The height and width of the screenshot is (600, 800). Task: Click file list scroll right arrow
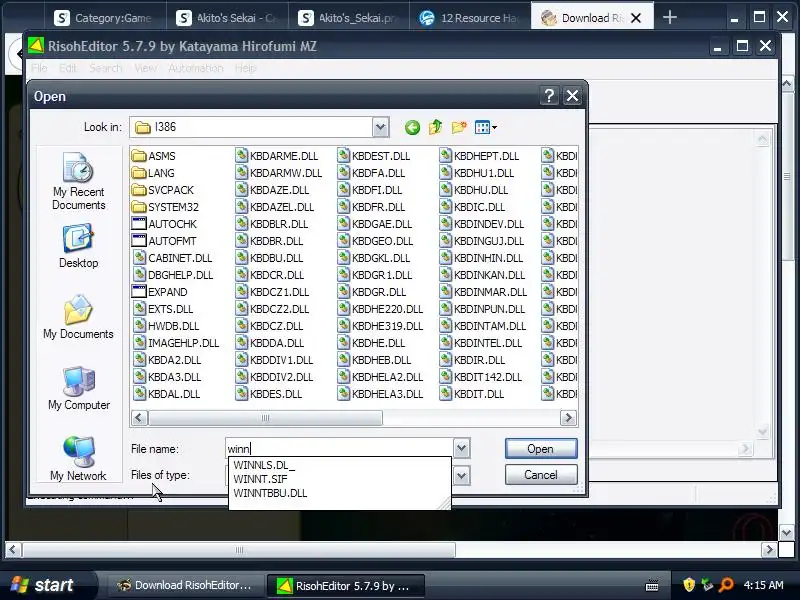click(568, 418)
